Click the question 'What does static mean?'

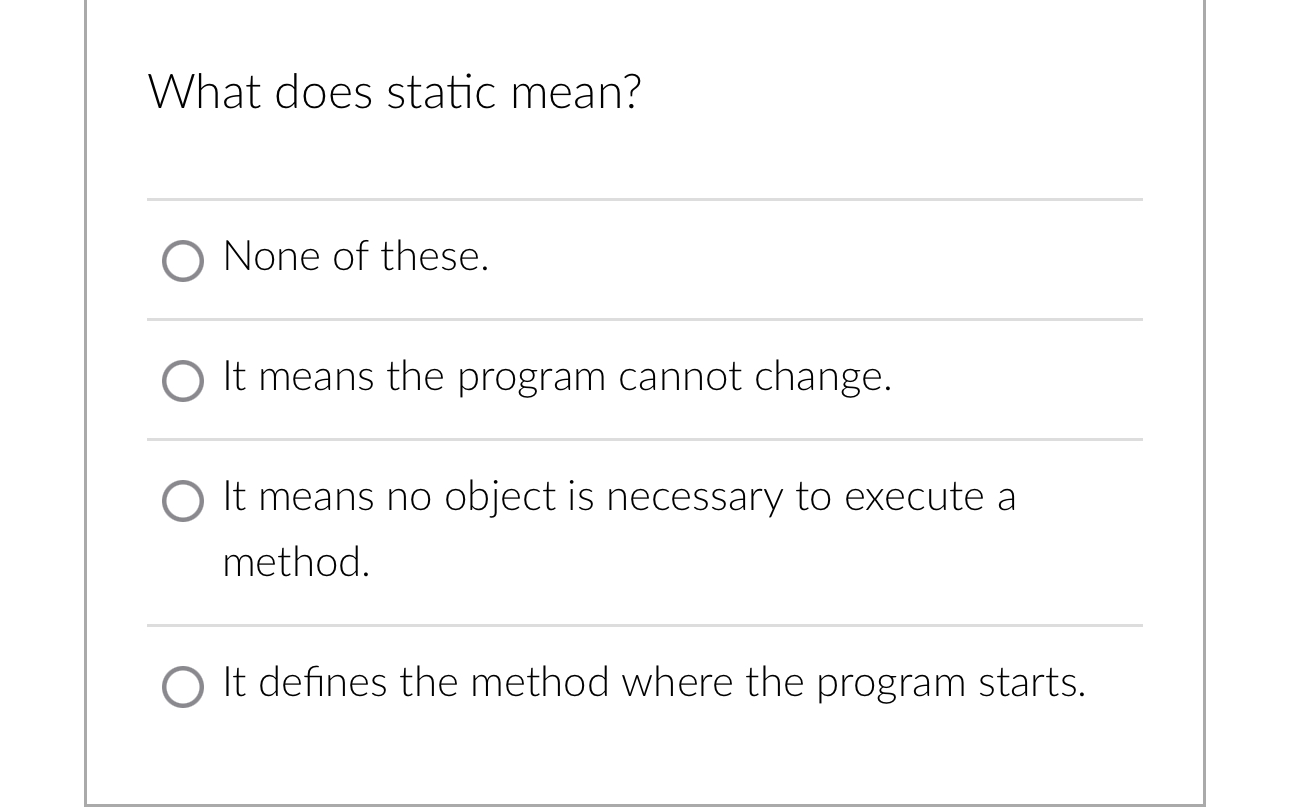coord(394,93)
